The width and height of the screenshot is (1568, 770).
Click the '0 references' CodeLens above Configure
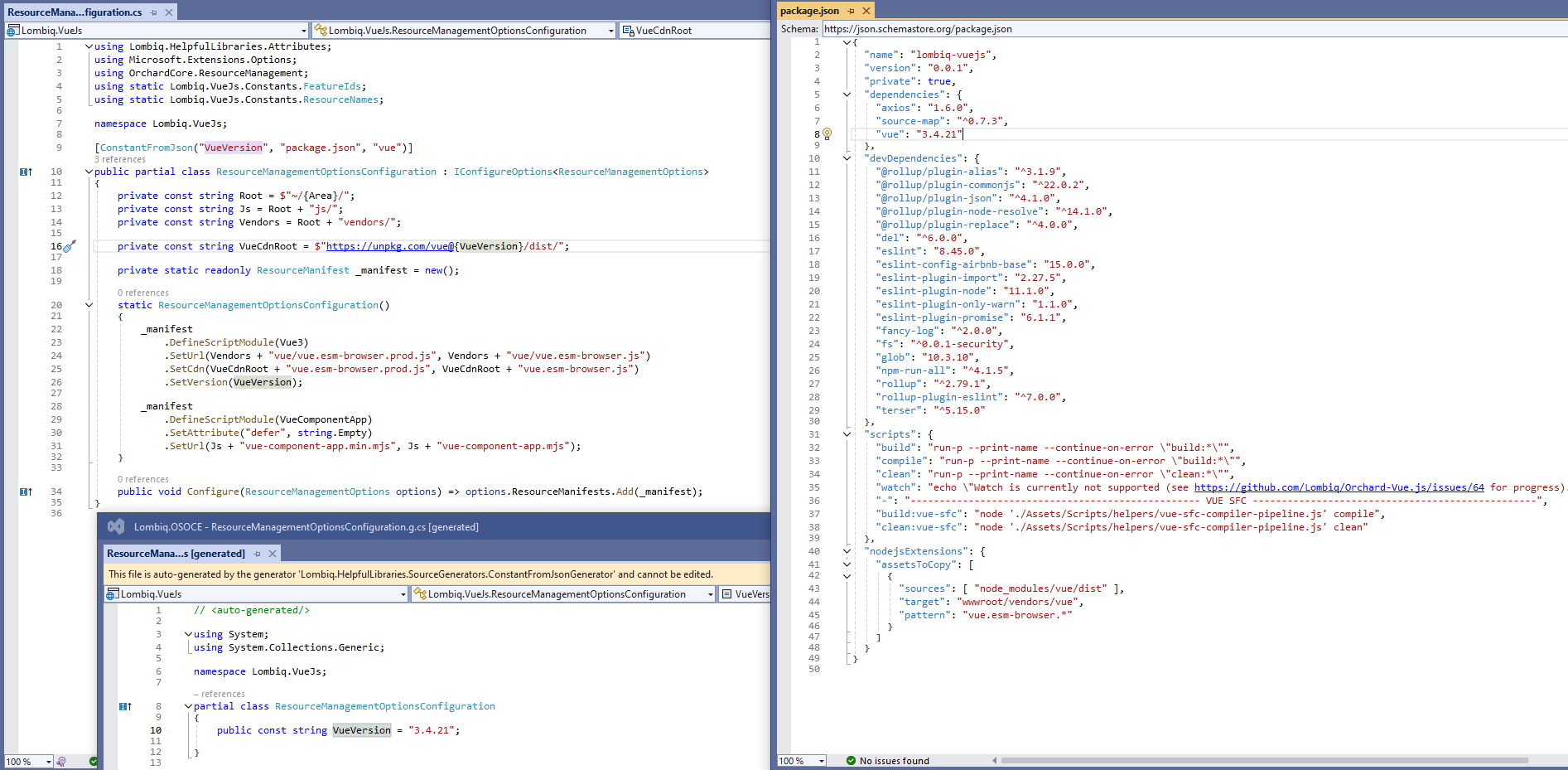coord(143,479)
